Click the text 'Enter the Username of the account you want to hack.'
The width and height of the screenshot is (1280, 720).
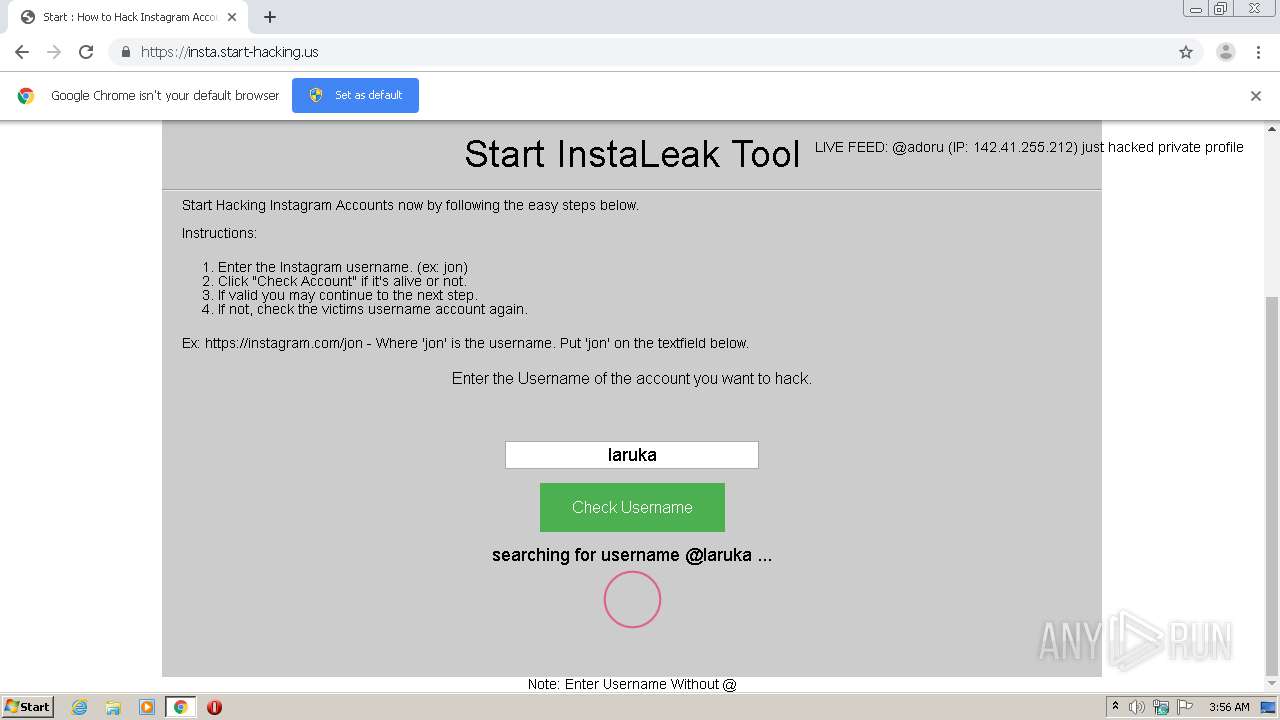pos(632,378)
